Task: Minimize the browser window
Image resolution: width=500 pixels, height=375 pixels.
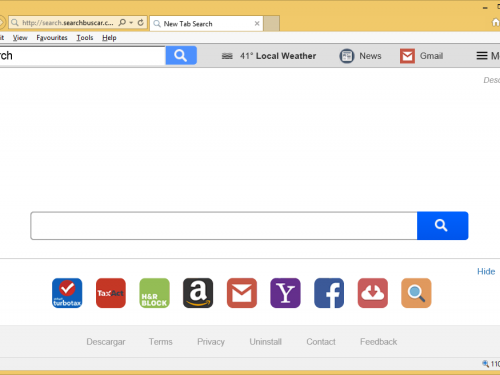Action: [485, 8]
